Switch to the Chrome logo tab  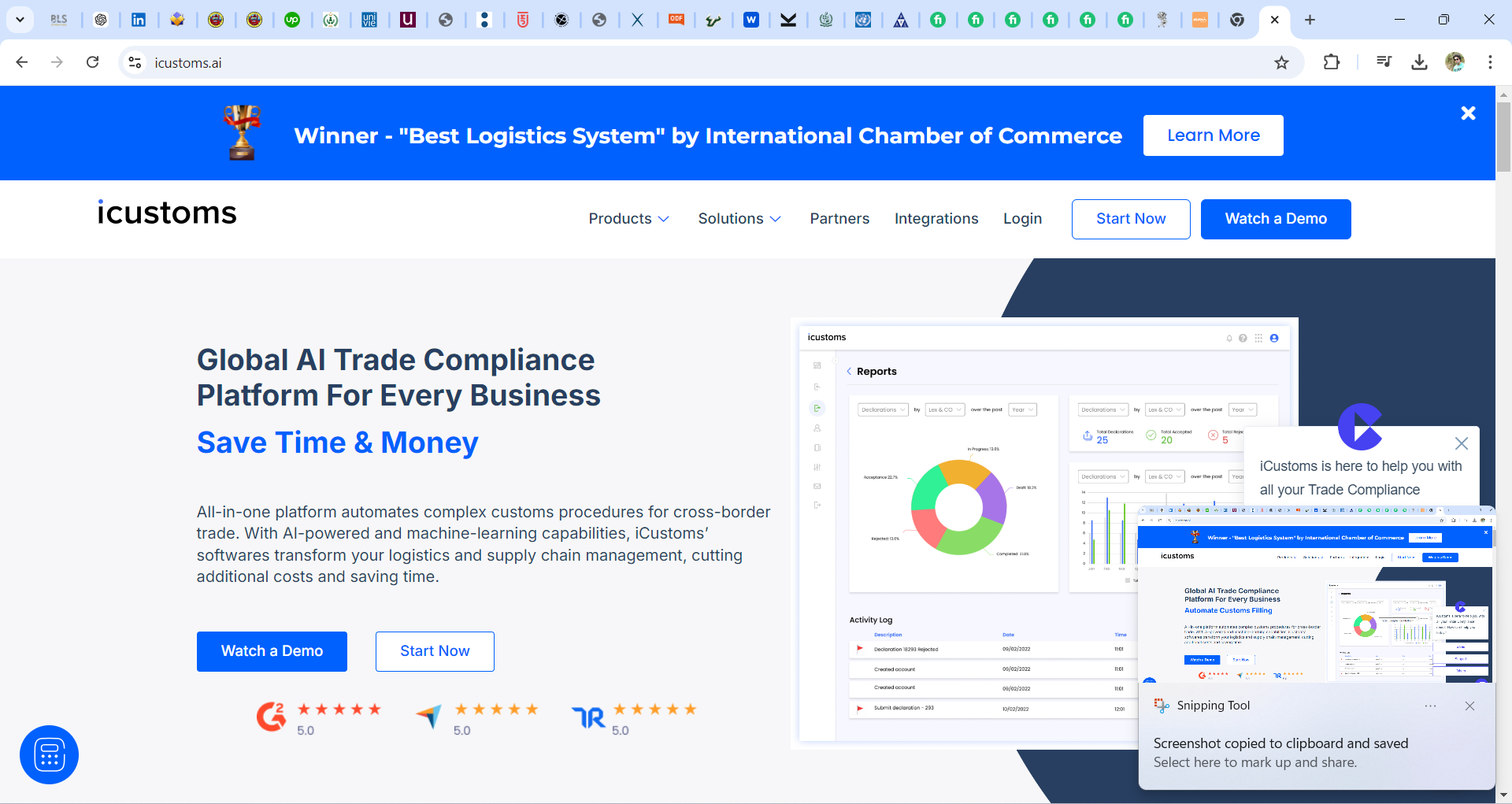coord(1237,20)
